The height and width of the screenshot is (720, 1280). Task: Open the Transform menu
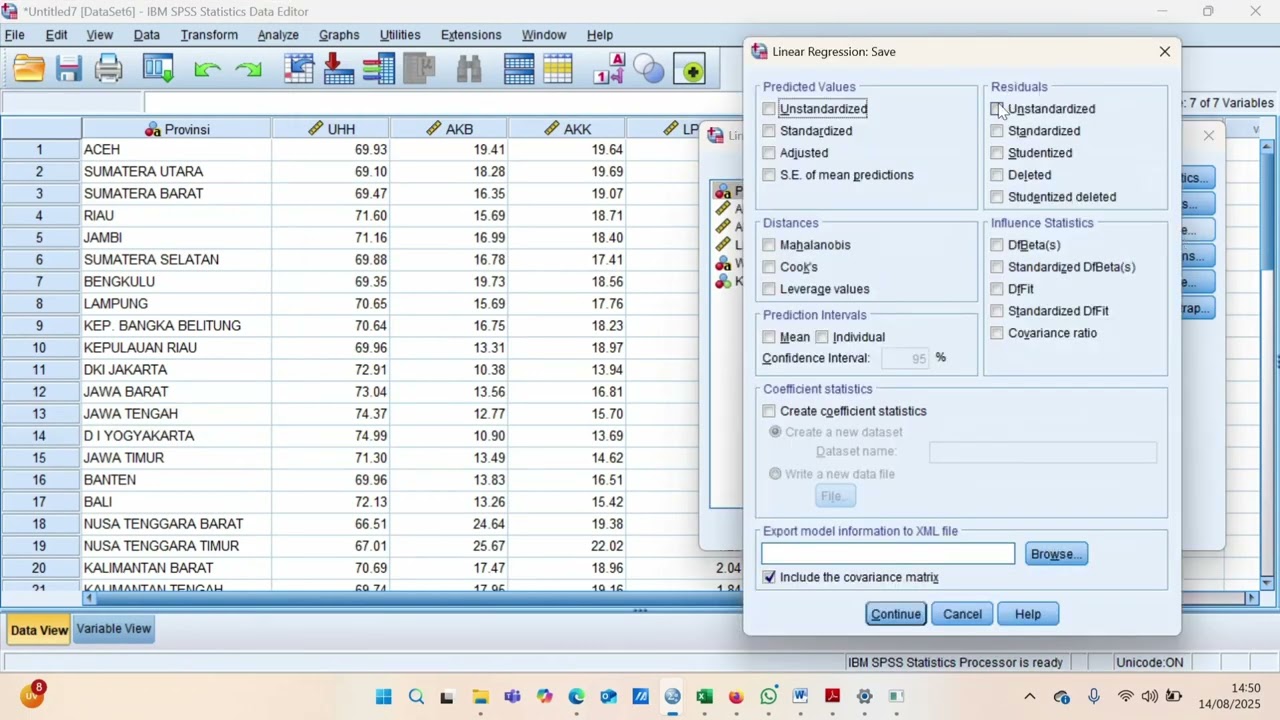[x=209, y=35]
